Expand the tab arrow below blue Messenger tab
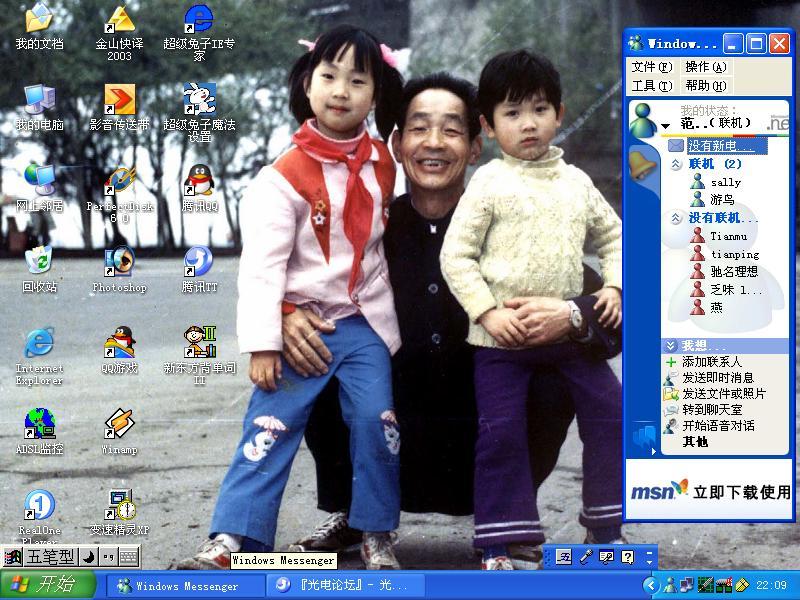This screenshot has width=800, height=600. pos(654,451)
